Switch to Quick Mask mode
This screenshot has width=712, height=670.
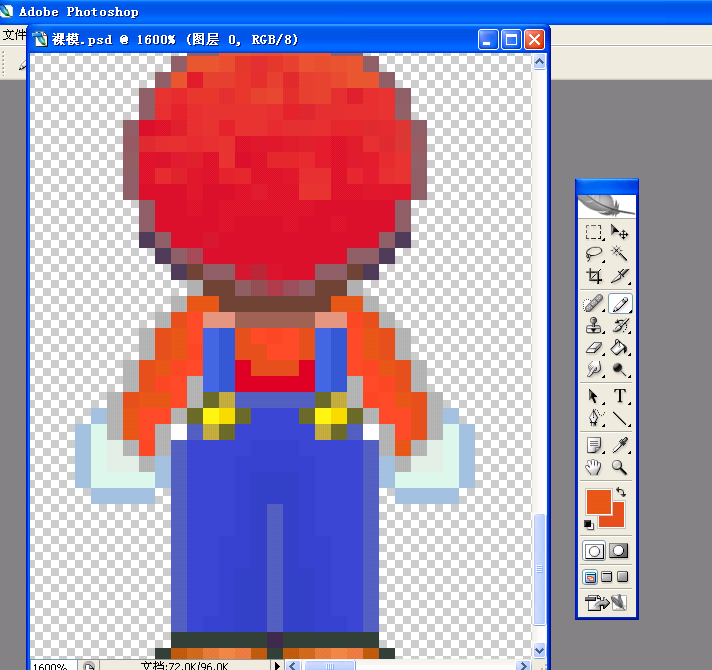(x=618, y=551)
